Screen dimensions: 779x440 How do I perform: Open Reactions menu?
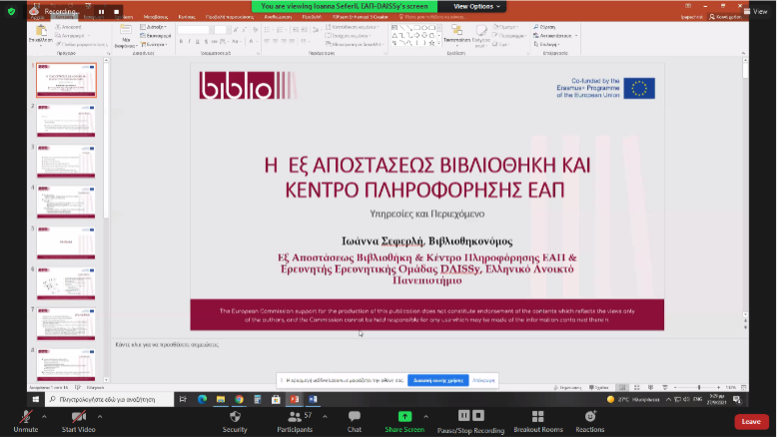(591, 423)
